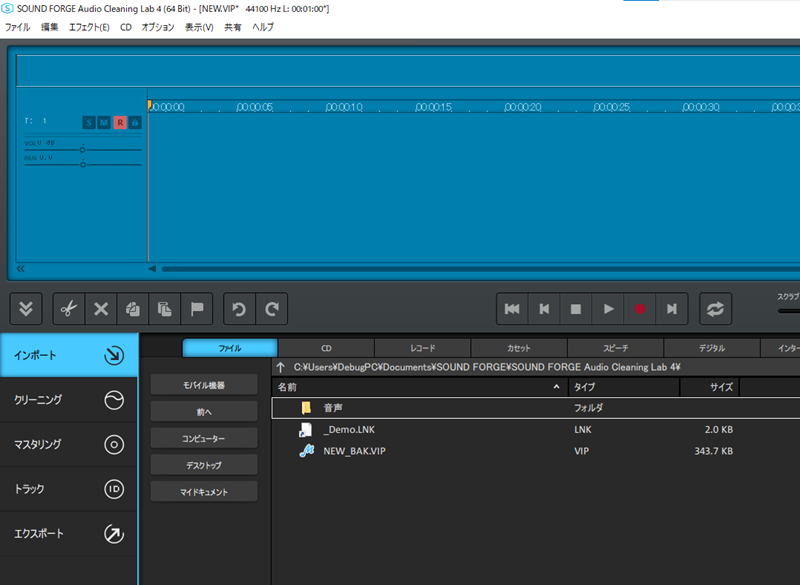Screen dimensions: 800x585
Task: Open the ファイル menu
Action: click(17, 27)
